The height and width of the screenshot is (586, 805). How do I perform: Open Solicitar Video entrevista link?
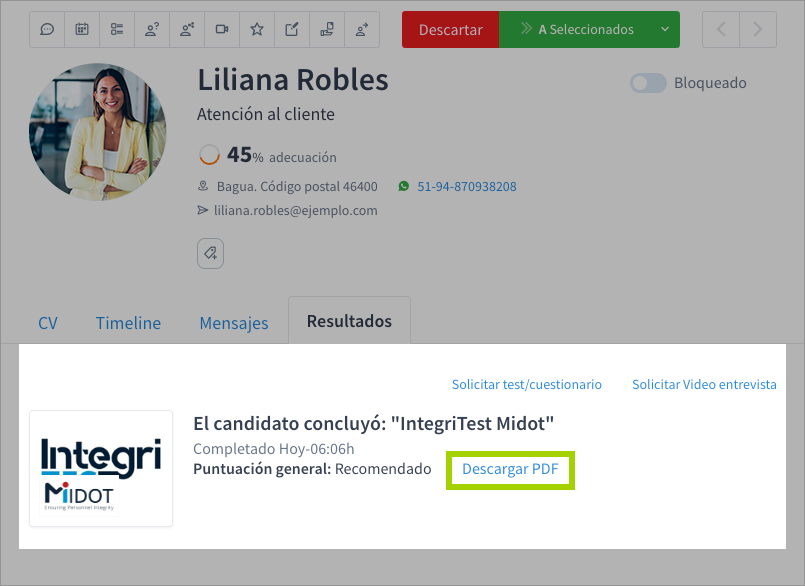pos(704,383)
